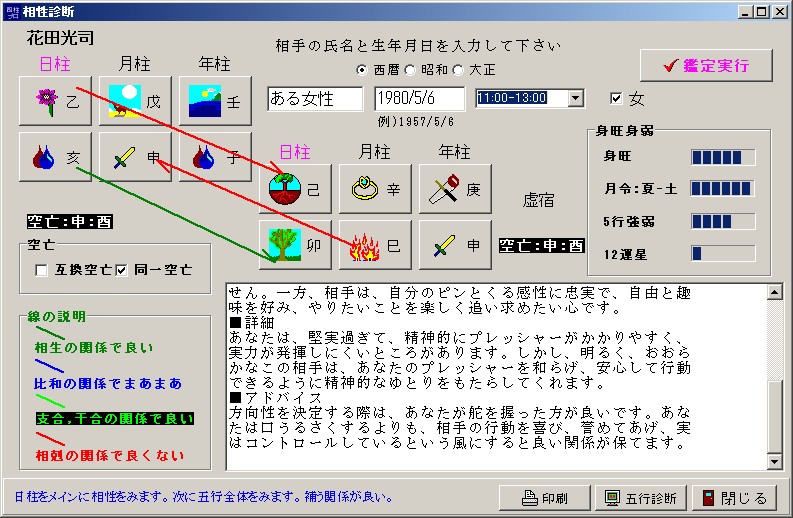
Task: Click the sea scene 壬 year pillar tile
Action: (x=215, y=101)
